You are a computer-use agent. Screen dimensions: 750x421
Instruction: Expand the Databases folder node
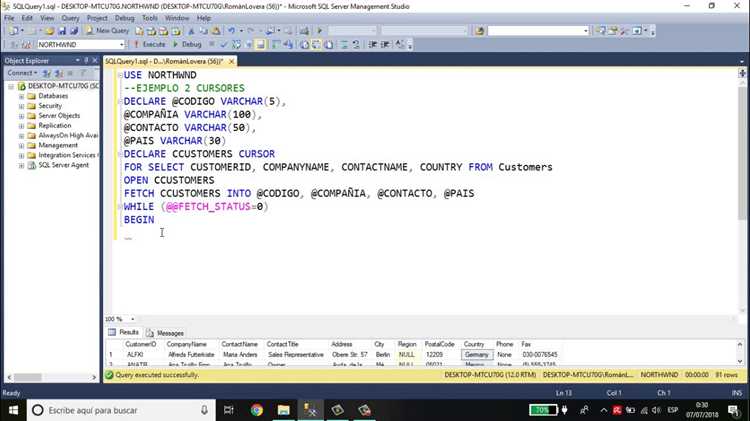[22, 96]
